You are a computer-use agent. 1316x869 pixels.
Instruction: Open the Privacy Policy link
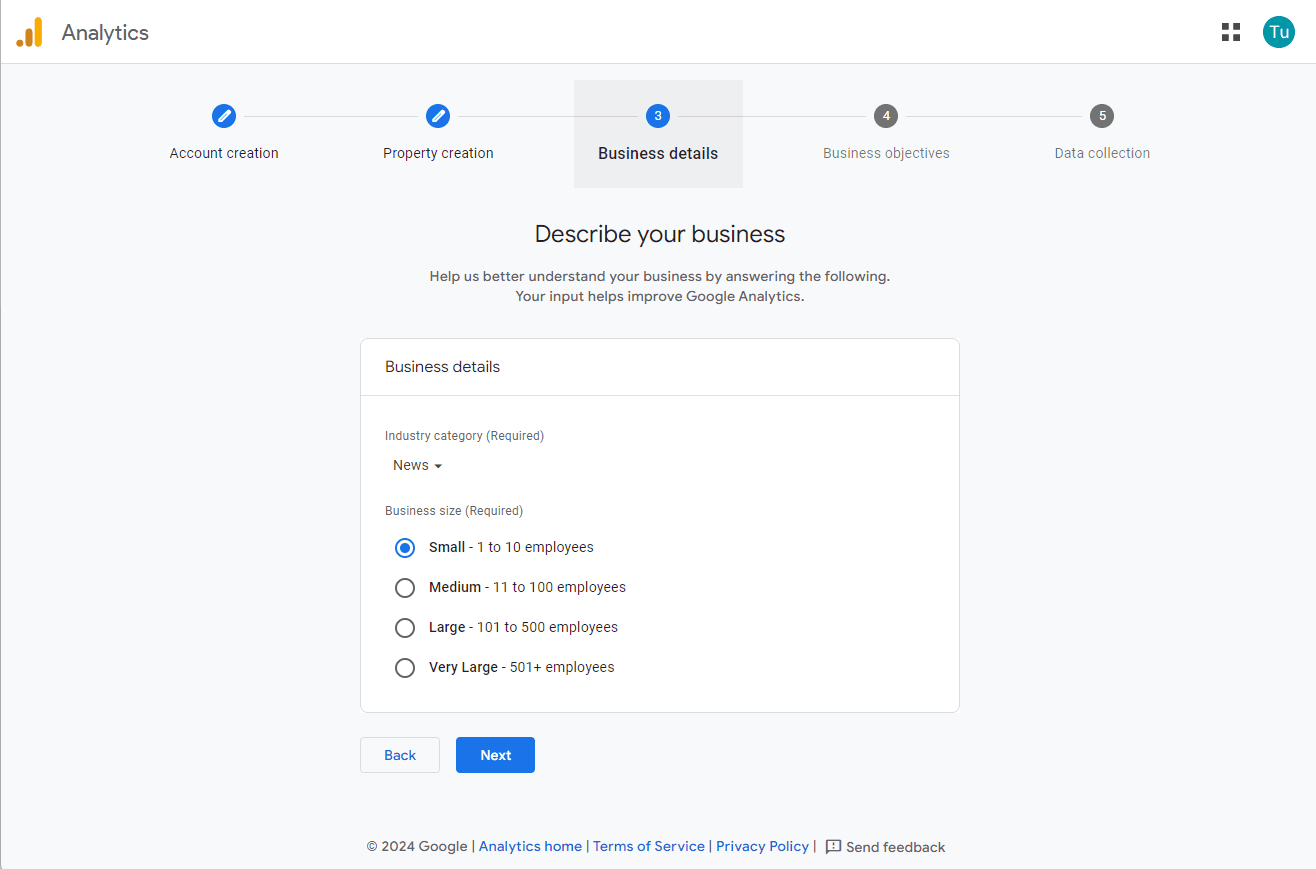pyautogui.click(x=762, y=847)
